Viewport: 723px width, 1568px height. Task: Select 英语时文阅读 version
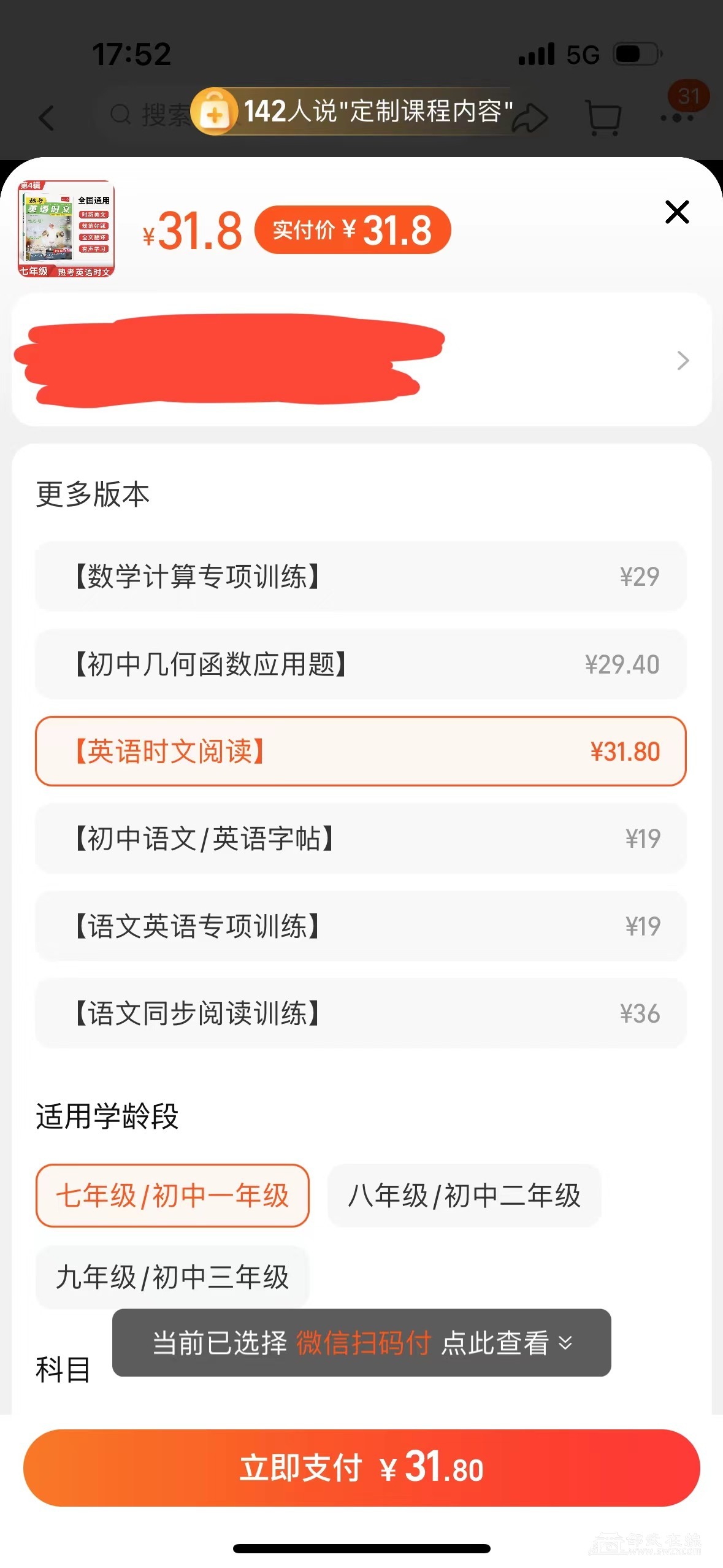[361, 751]
